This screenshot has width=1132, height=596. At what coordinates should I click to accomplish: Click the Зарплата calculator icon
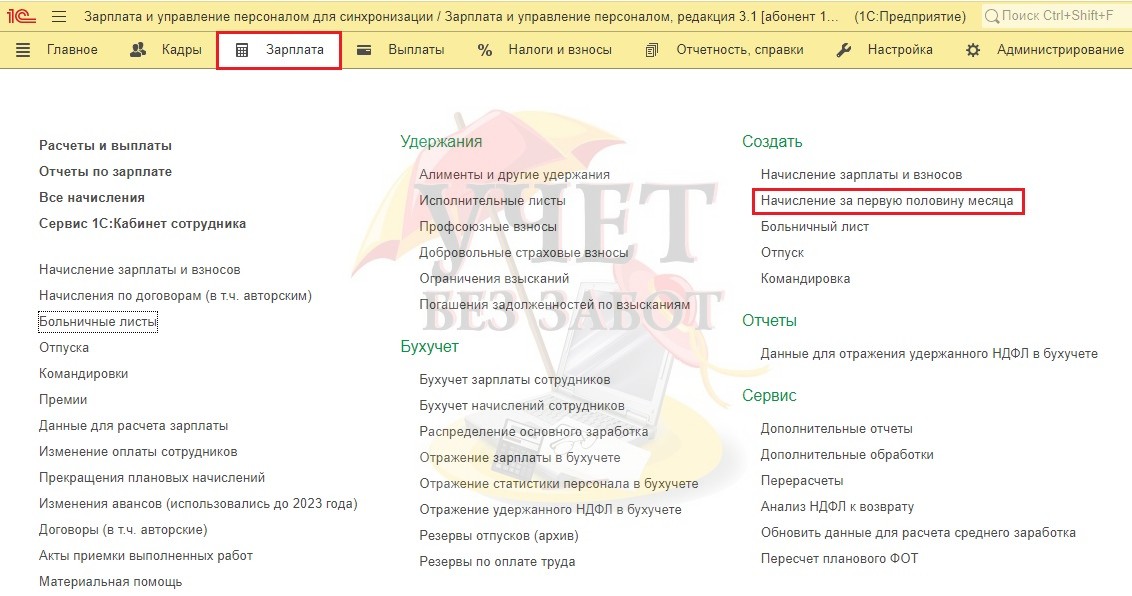[242, 50]
